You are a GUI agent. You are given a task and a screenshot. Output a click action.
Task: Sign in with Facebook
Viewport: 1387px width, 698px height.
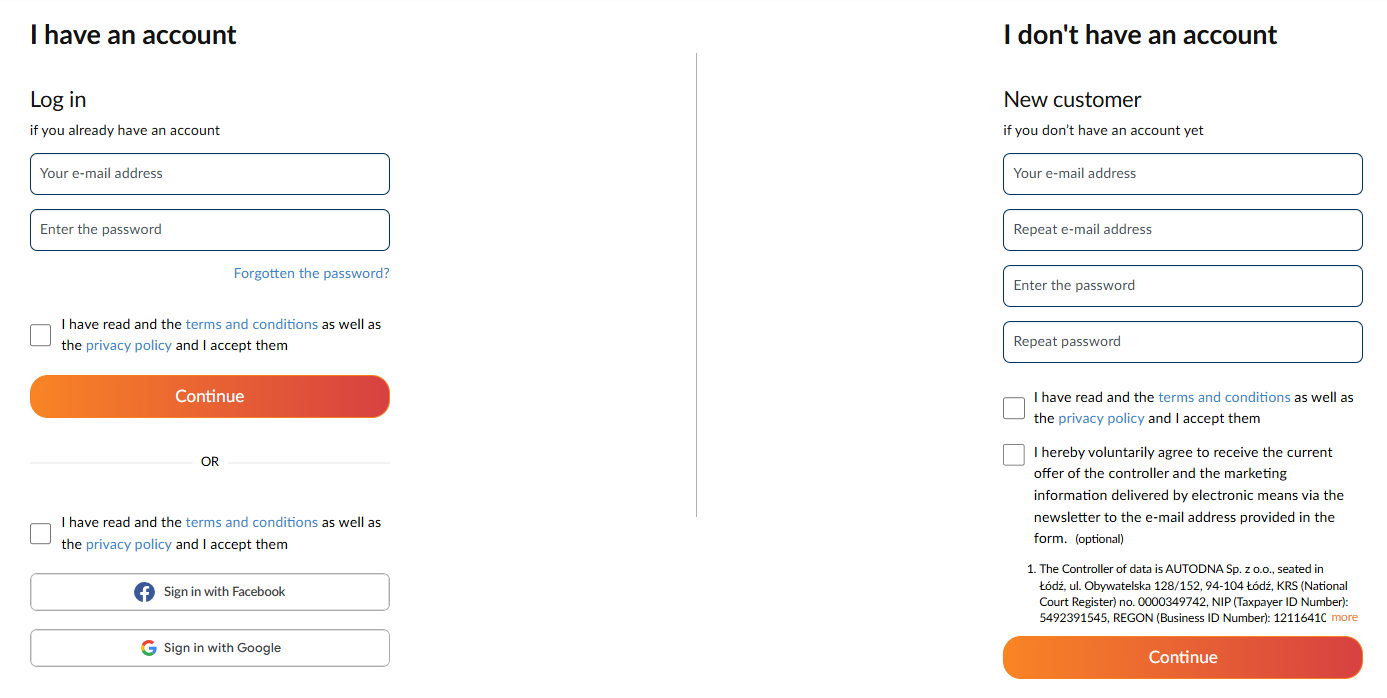coord(210,592)
